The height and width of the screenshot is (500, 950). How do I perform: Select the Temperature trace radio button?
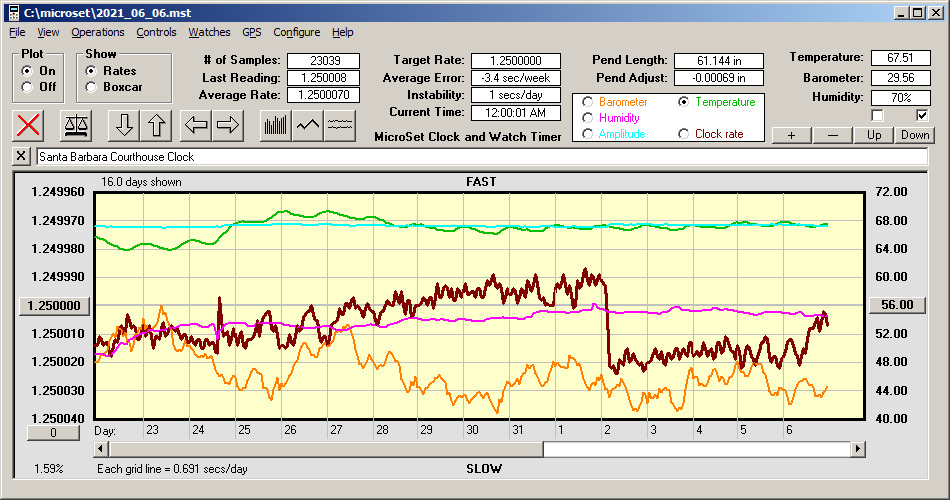coord(683,102)
